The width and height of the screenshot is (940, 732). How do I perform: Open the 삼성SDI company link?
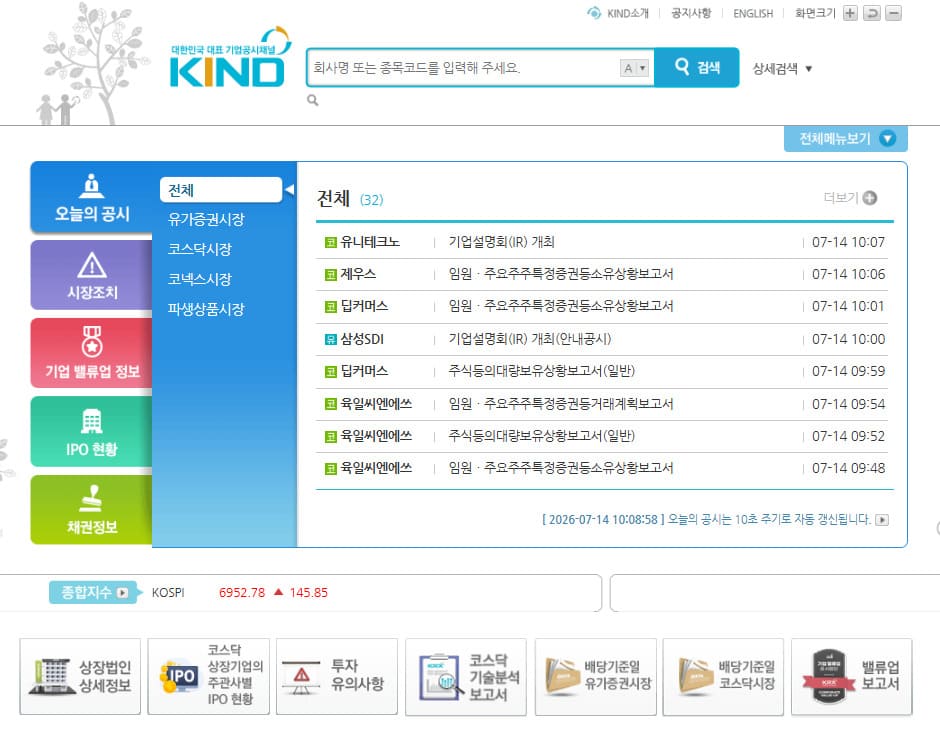(x=362, y=339)
